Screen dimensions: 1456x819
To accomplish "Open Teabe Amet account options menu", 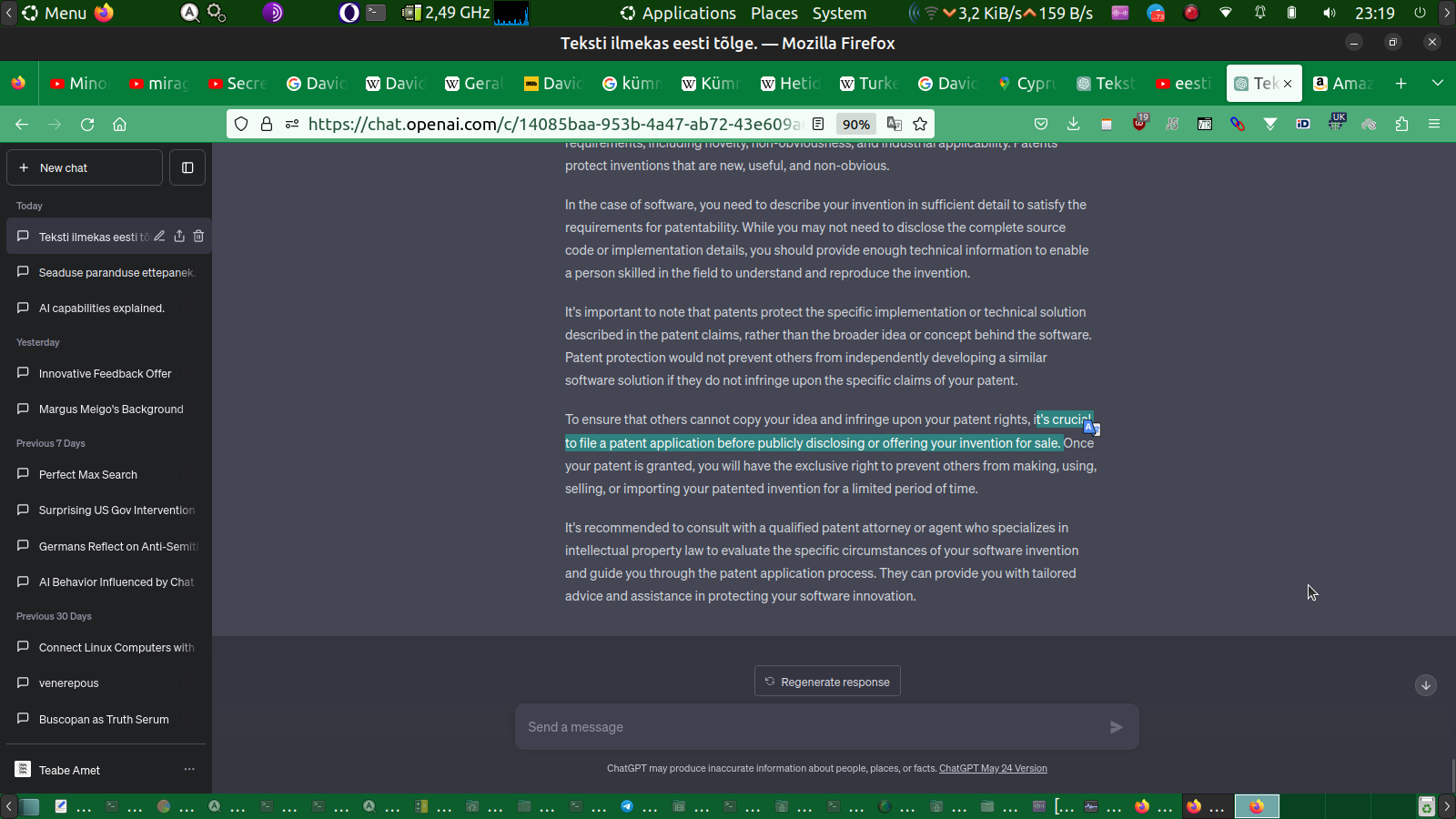I will tap(189, 770).
